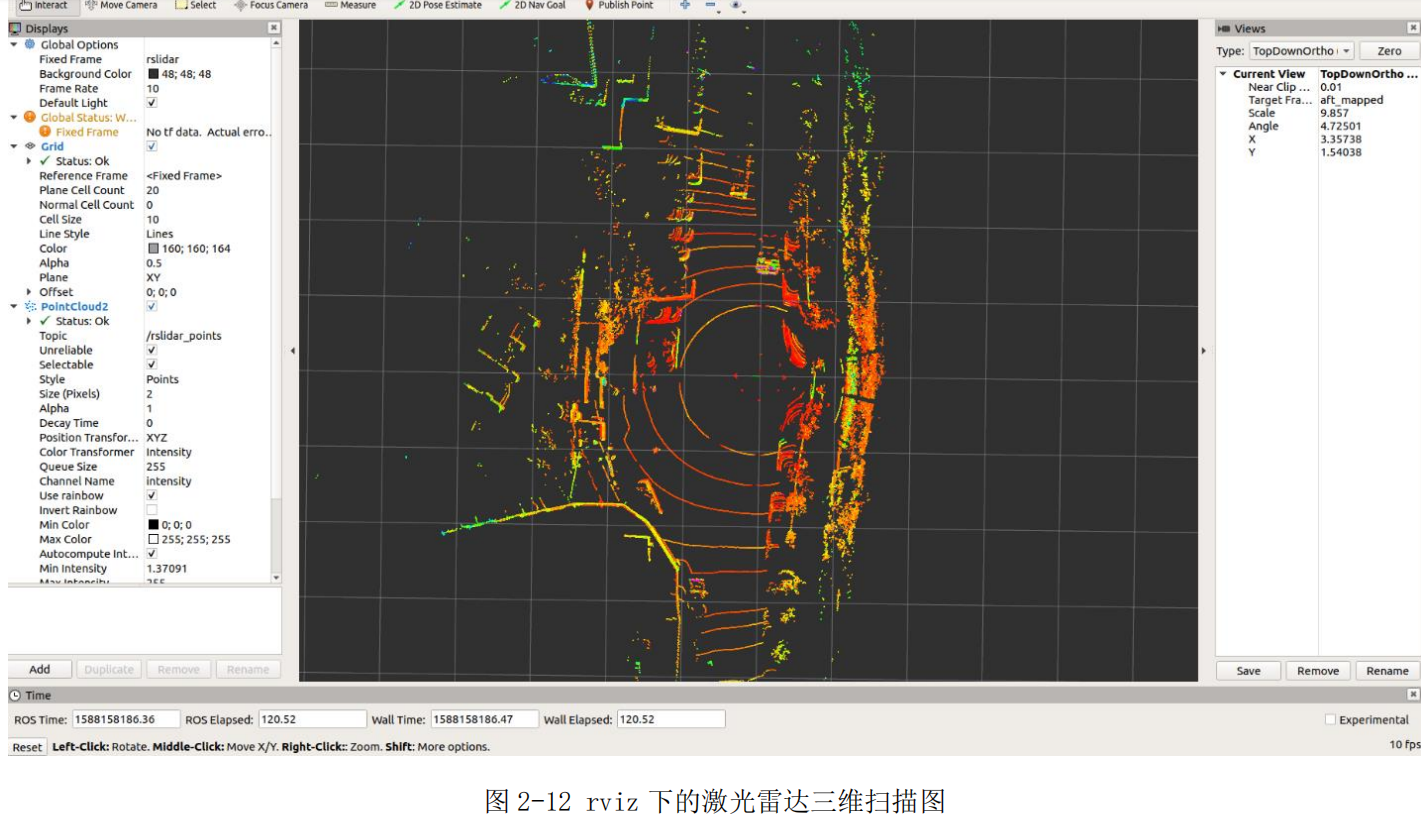Click the Time panel clock icon

pyautogui.click(x=15, y=695)
